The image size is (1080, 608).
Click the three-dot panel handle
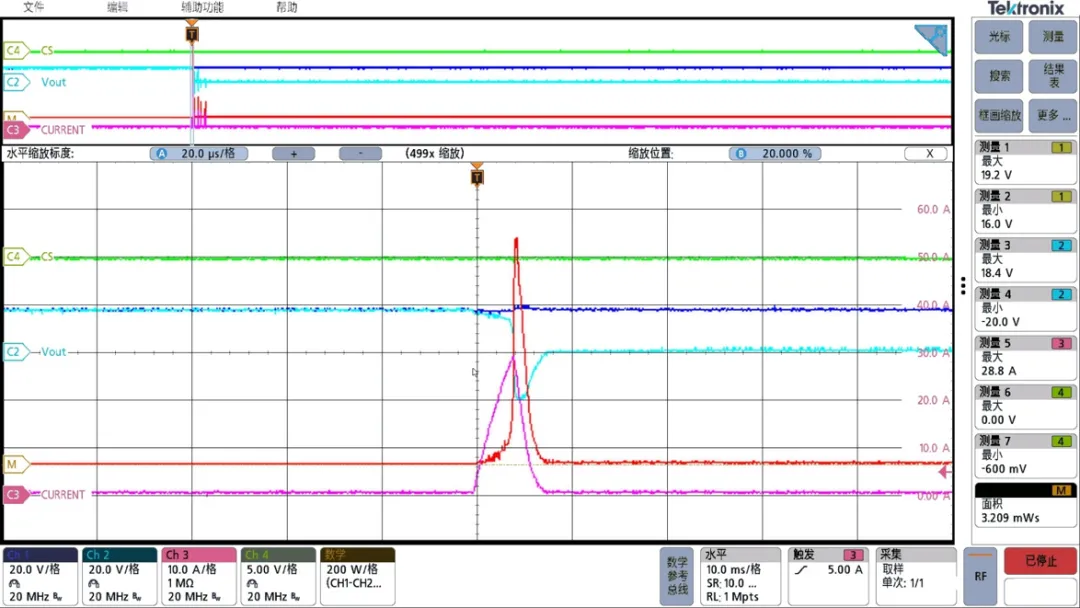(x=963, y=285)
